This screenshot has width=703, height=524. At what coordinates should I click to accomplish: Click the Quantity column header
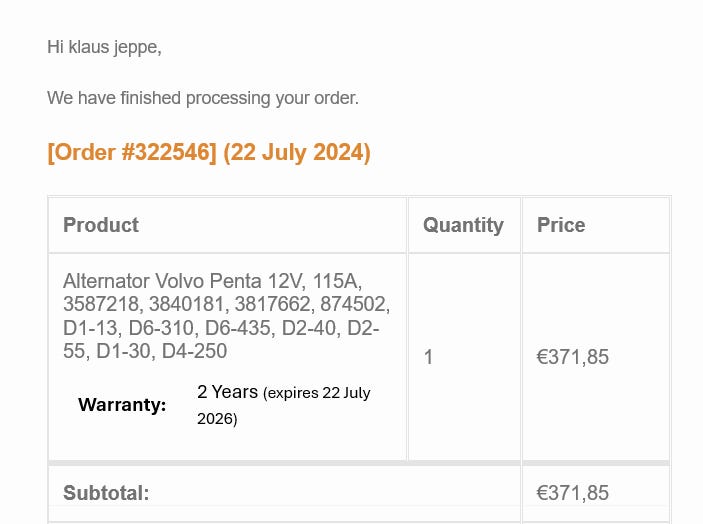(x=463, y=225)
